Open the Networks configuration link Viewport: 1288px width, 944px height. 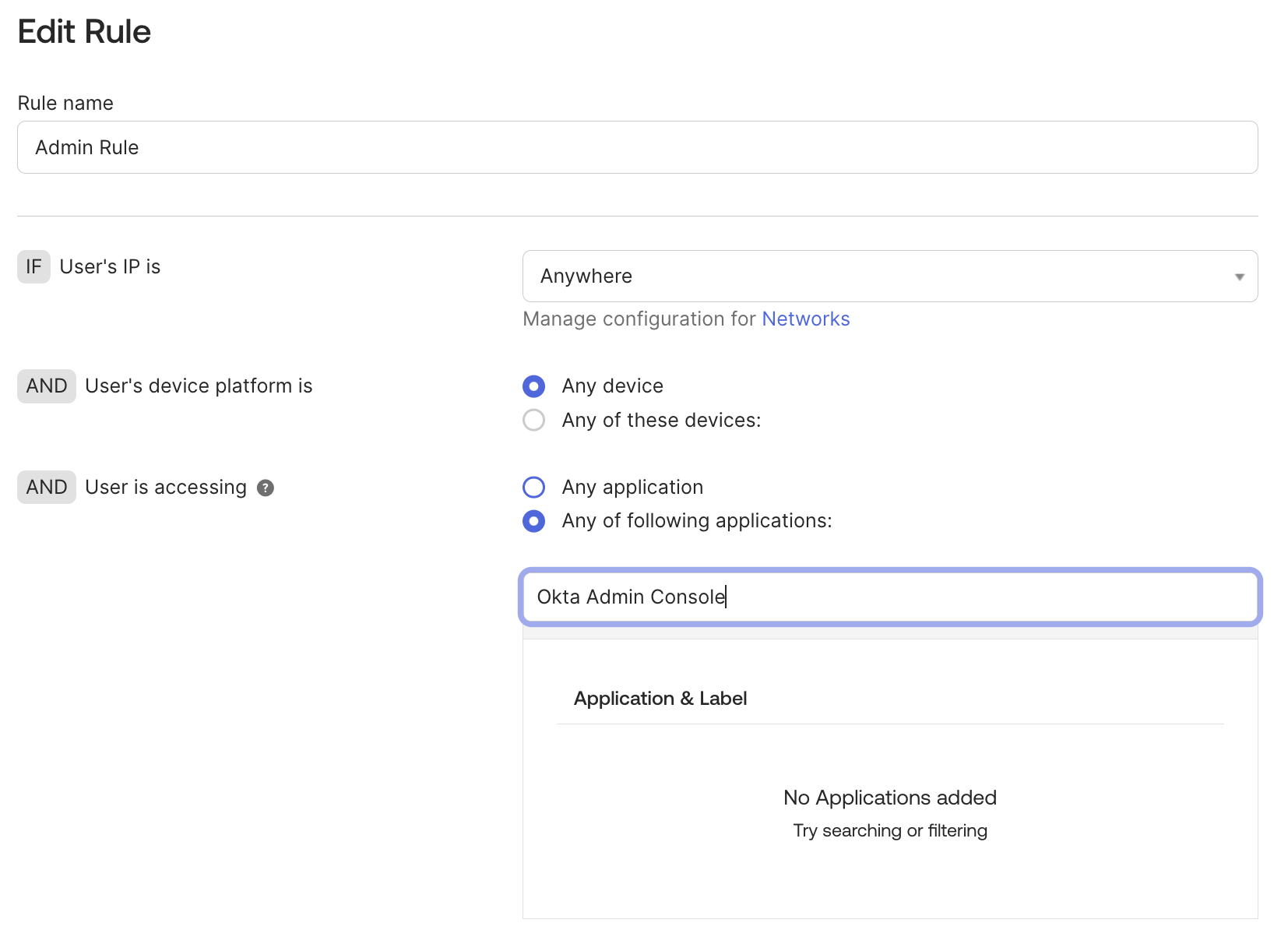tap(805, 319)
